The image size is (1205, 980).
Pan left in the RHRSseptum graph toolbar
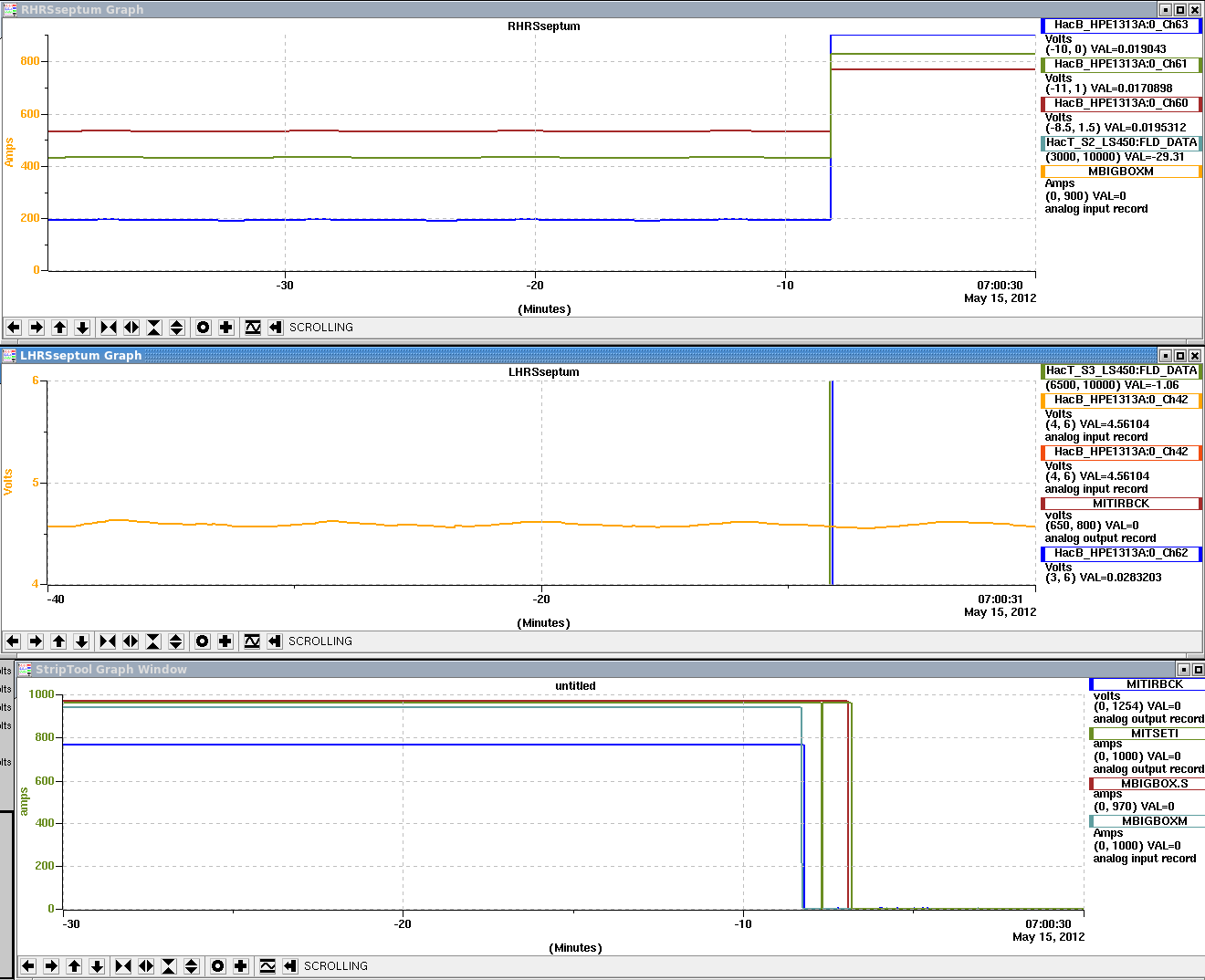[14, 327]
